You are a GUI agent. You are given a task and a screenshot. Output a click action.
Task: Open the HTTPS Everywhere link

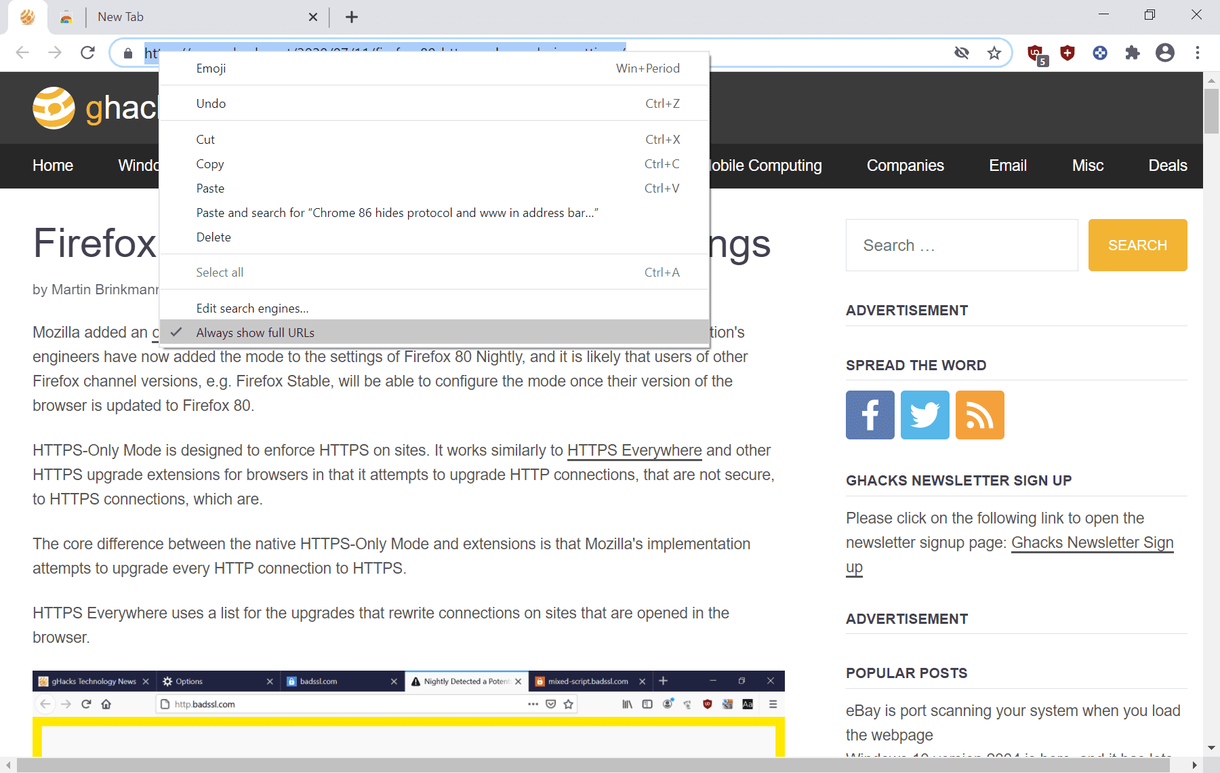[x=634, y=450]
